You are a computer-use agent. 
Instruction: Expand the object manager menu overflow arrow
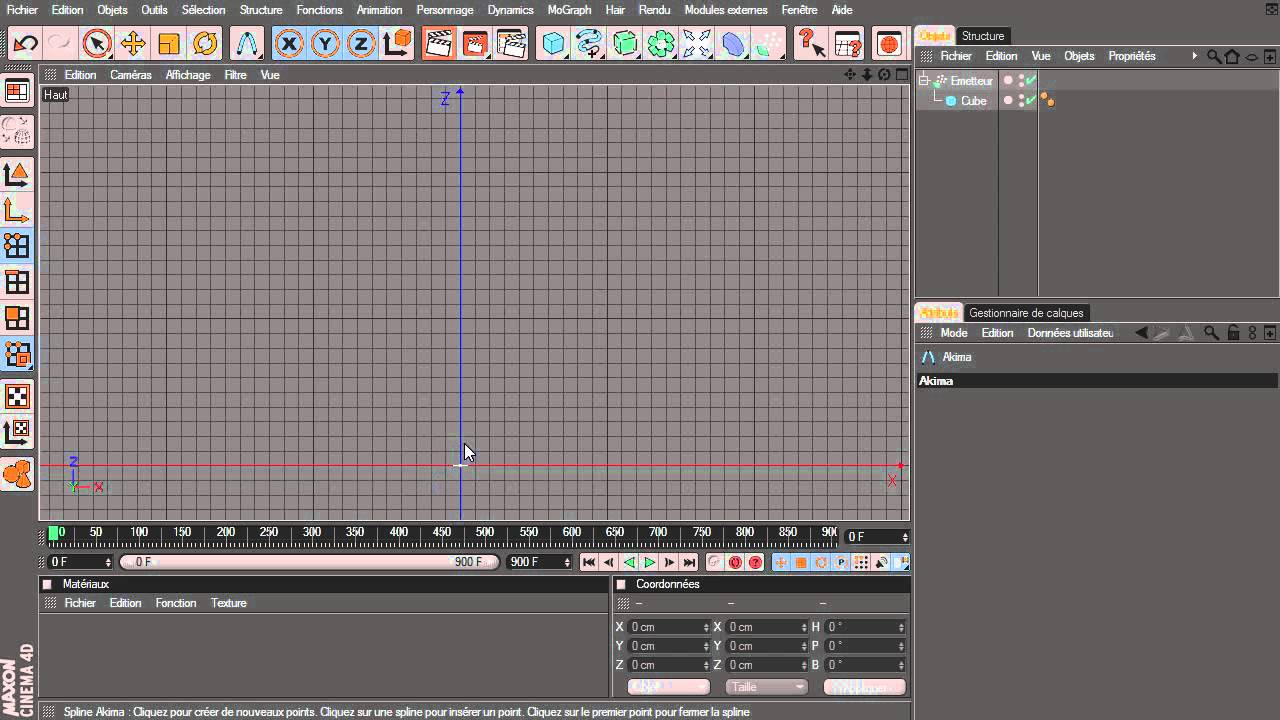pyautogui.click(x=1194, y=57)
